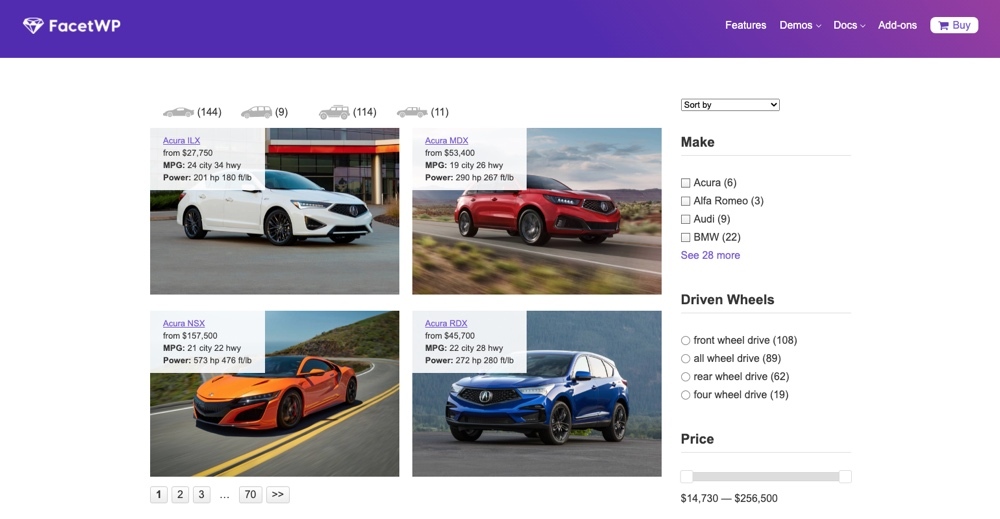Image resolution: width=1000 pixels, height=519 pixels.
Task: Click 'MPG: 22 city 28 hwy' text
Action: (x=464, y=348)
